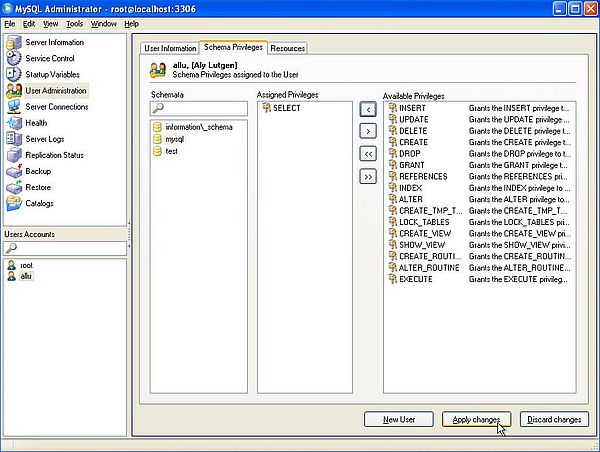Image resolution: width=600 pixels, height=452 pixels.
Task: Open Server Connections monitor icon
Action: click(x=14, y=107)
